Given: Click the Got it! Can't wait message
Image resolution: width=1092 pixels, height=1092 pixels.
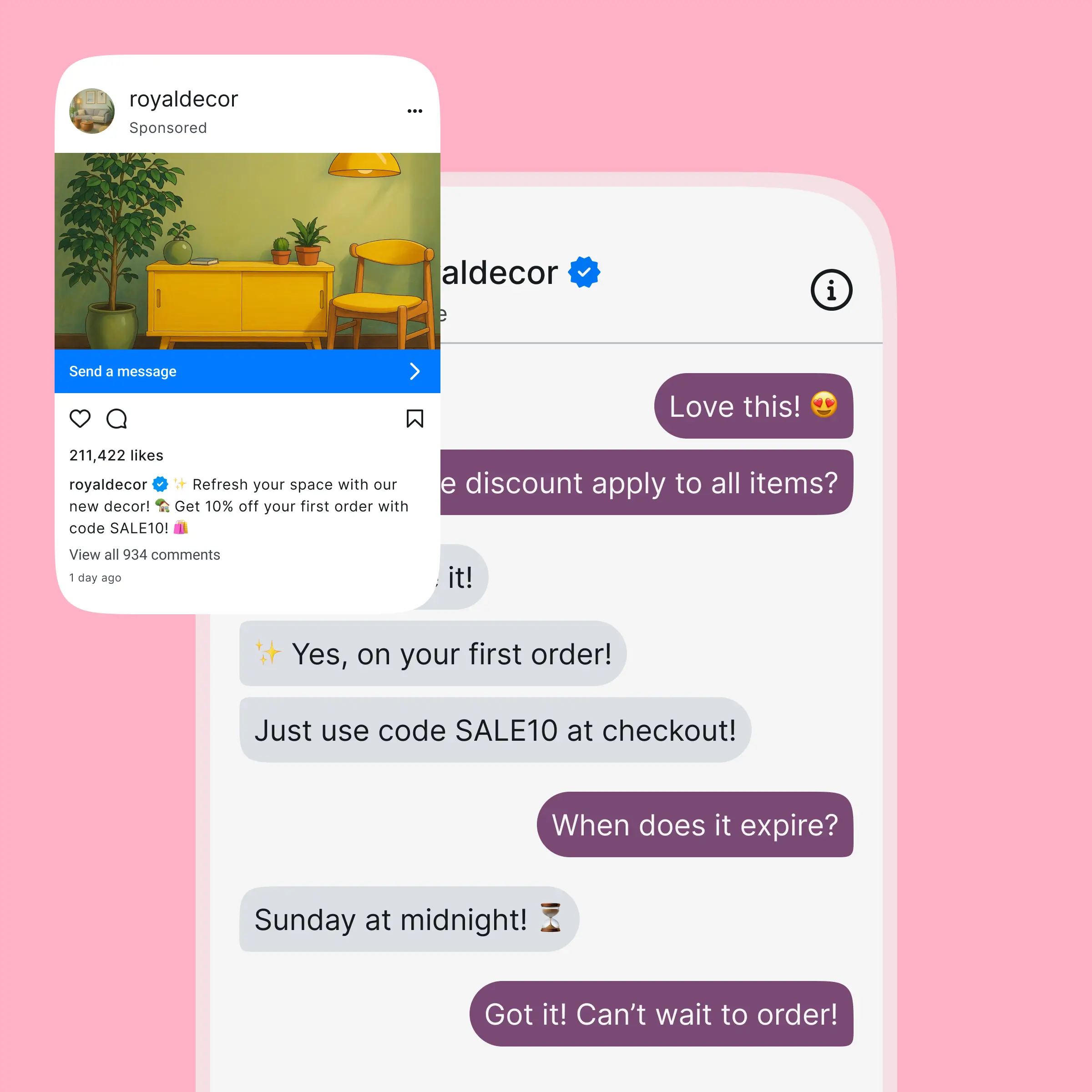Looking at the screenshot, I should tap(661, 1014).
